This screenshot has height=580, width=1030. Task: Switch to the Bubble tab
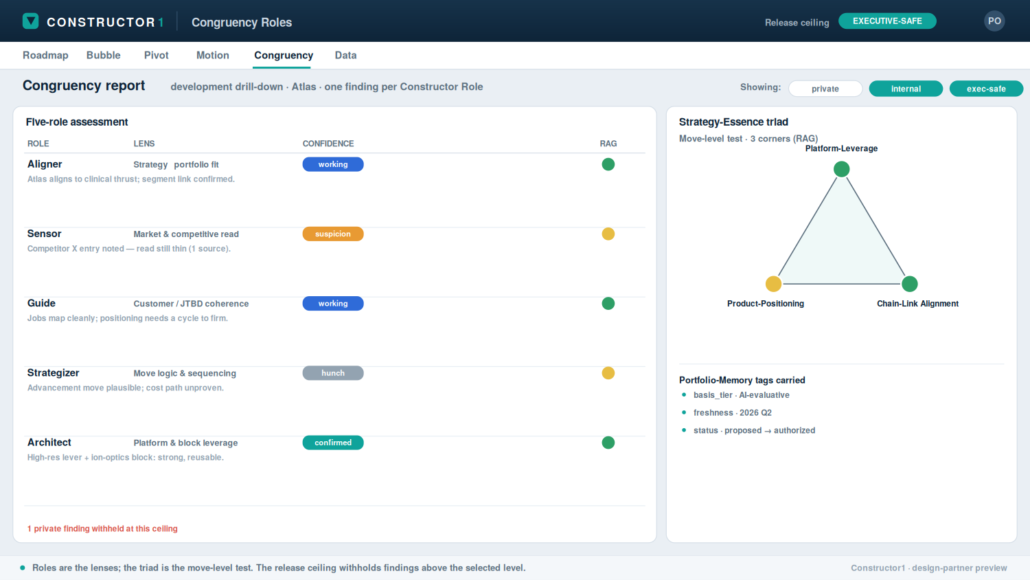tap(103, 55)
